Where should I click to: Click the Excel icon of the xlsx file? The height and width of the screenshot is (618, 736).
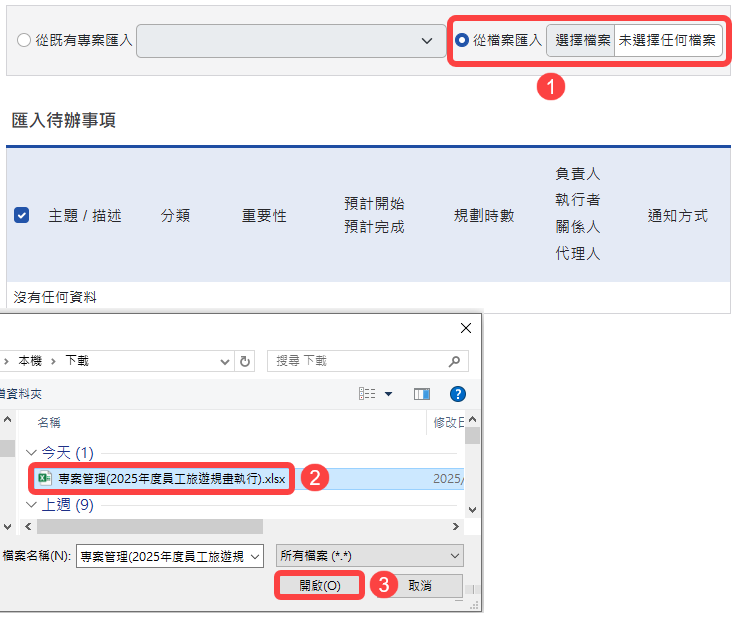pos(44,479)
